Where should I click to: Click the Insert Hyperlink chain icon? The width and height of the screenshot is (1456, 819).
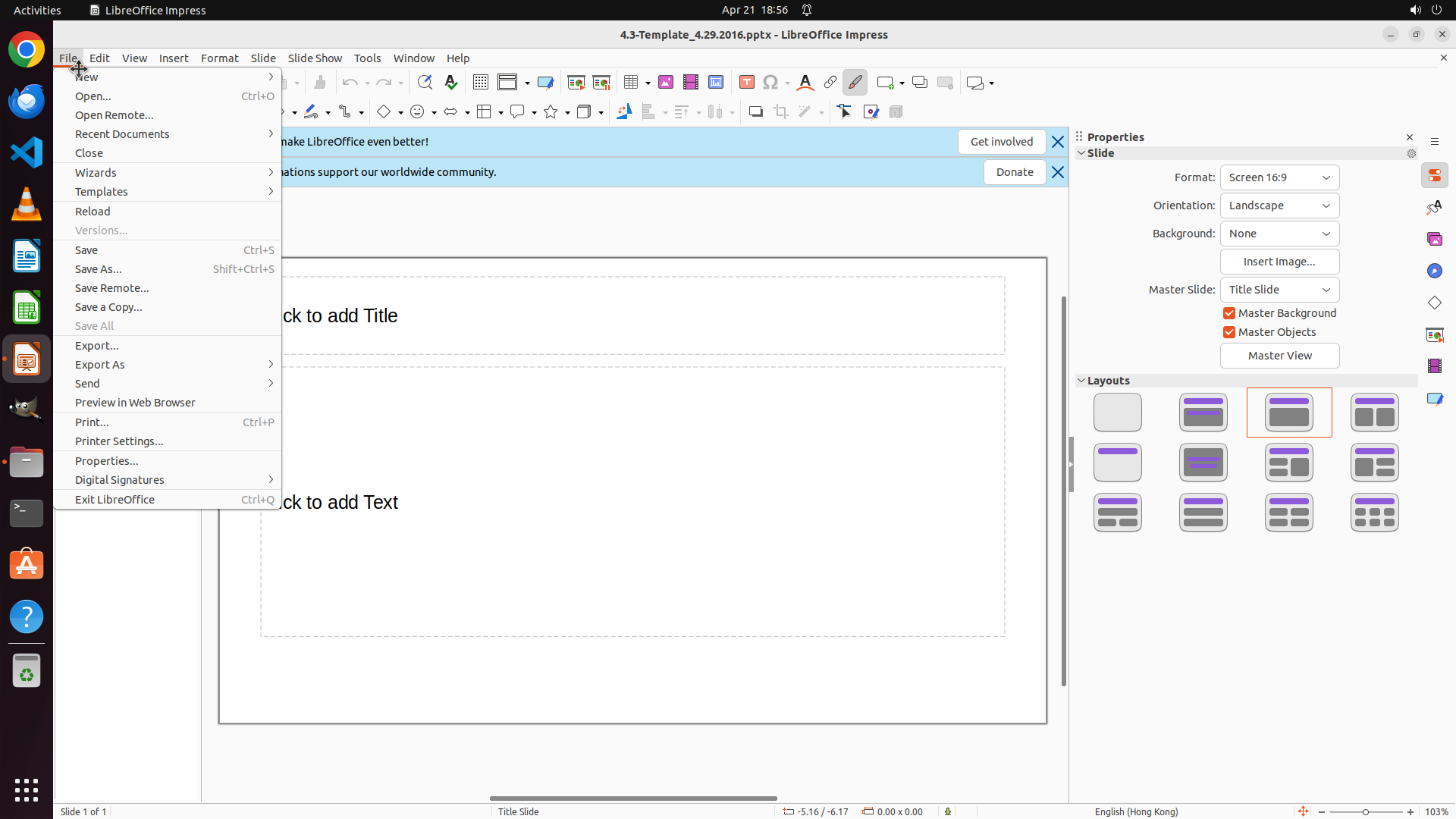point(830,83)
